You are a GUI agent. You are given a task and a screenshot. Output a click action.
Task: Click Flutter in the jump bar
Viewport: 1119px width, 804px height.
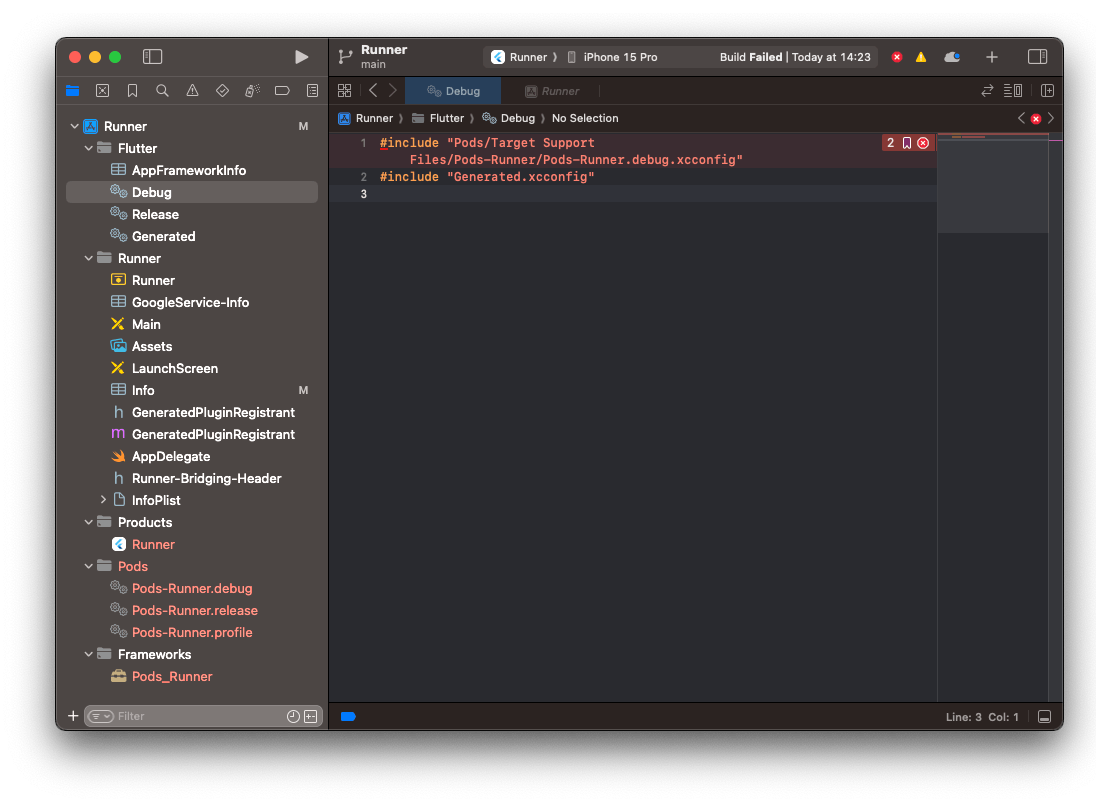pyautogui.click(x=438, y=118)
